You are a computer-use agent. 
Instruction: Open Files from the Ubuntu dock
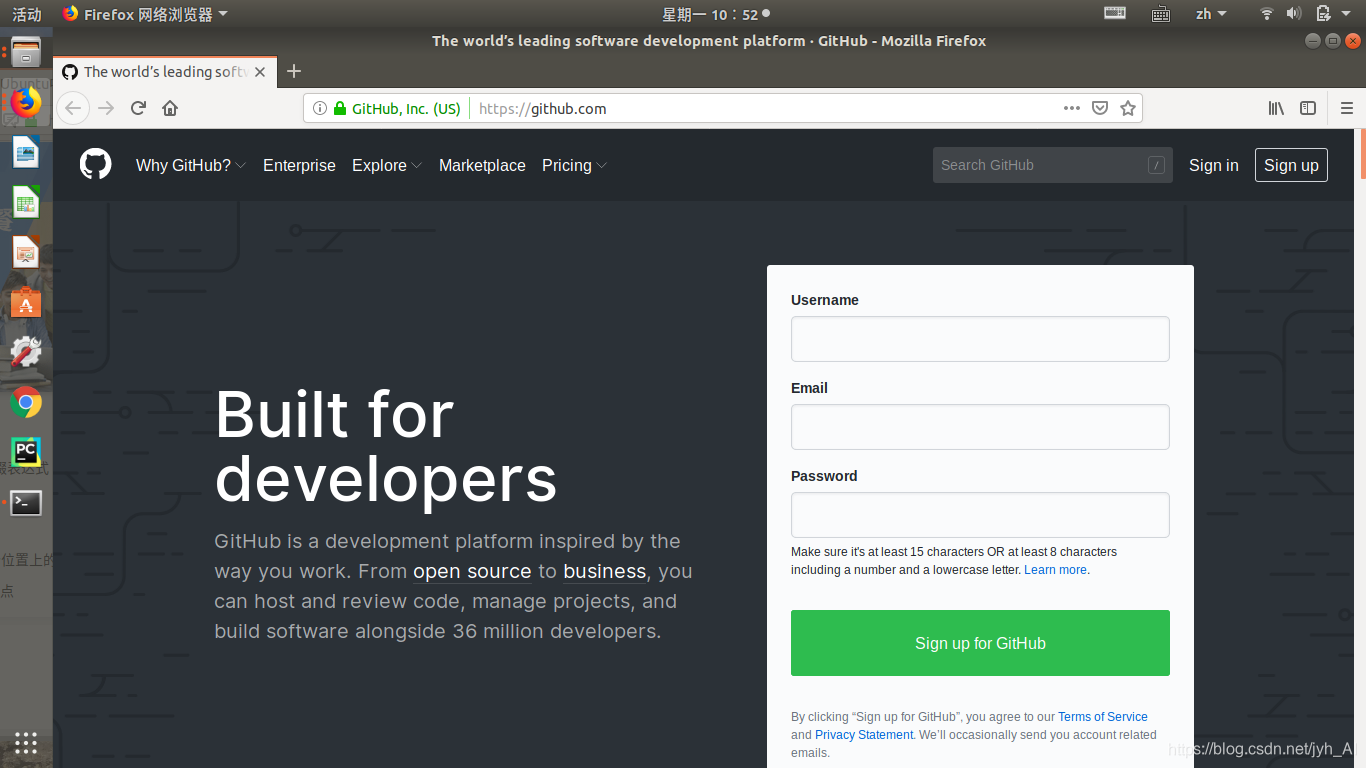26,52
